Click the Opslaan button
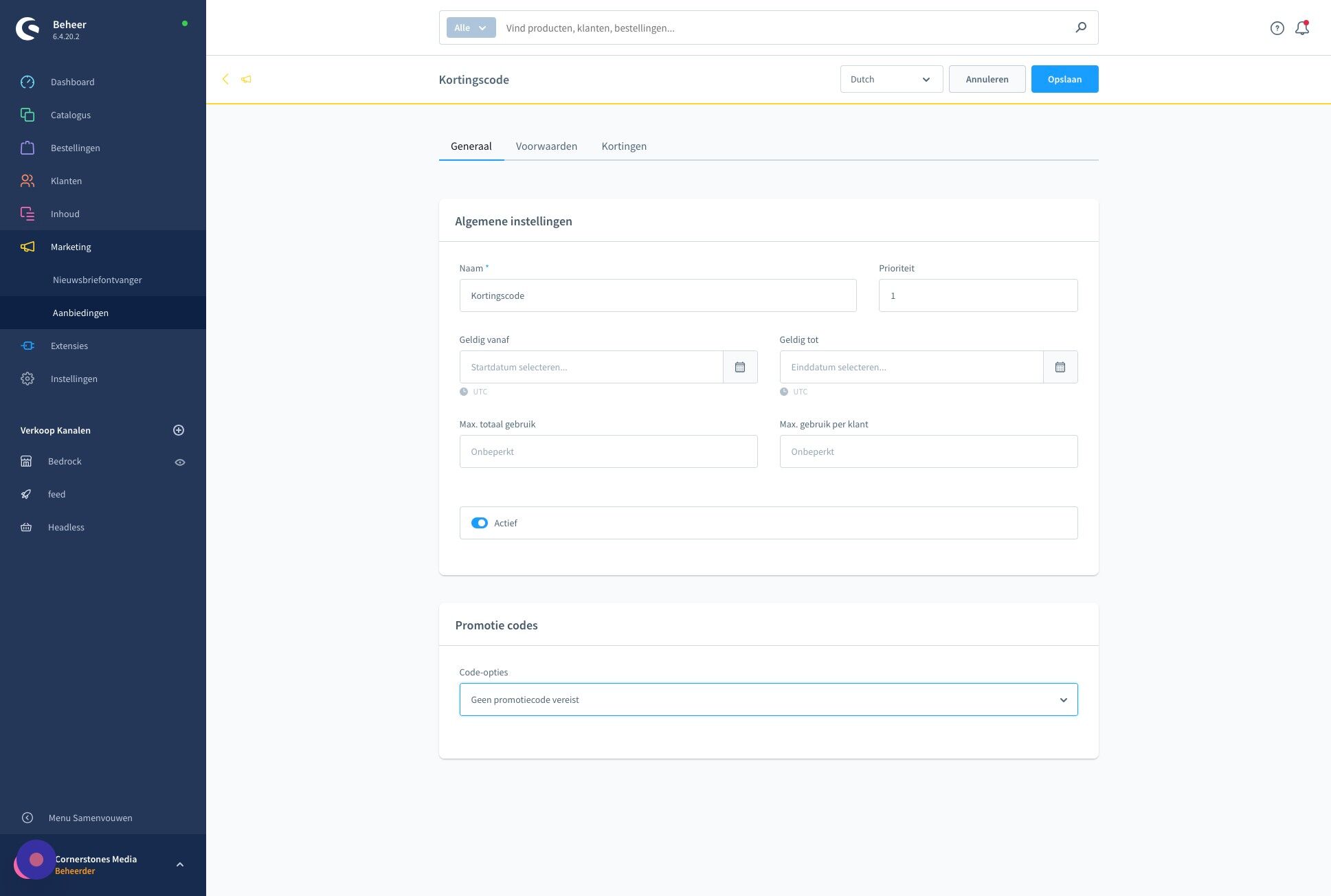 (1064, 79)
